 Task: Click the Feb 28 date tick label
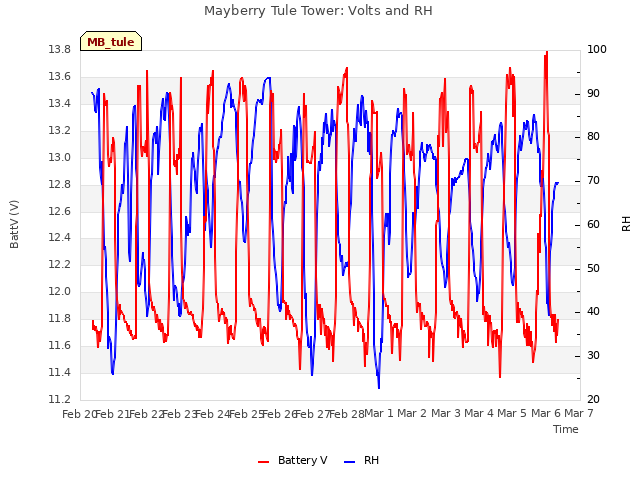[x=347, y=414]
